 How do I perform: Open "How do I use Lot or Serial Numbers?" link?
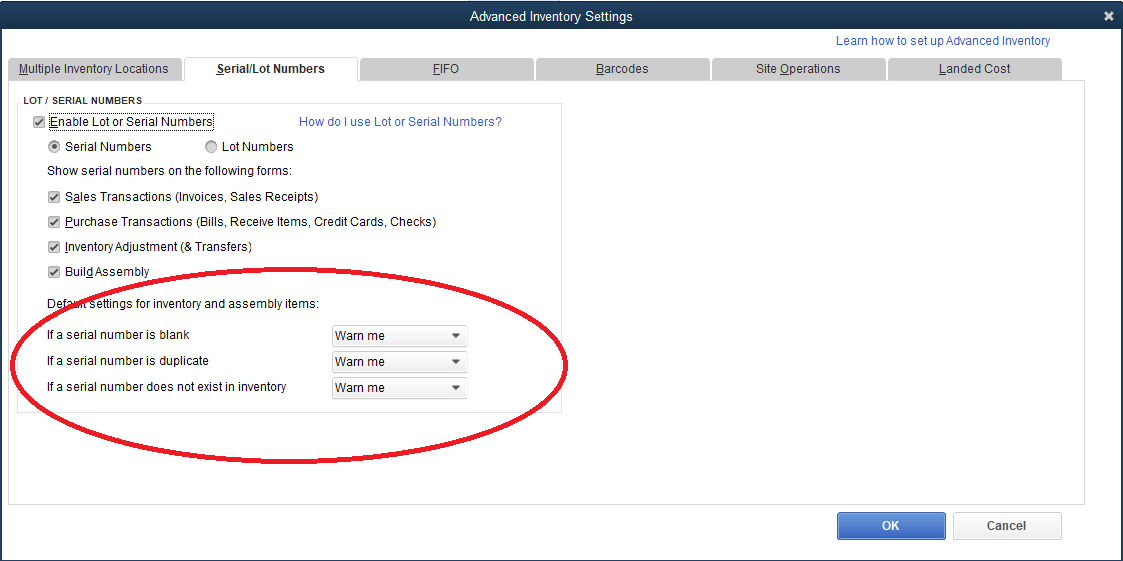point(400,122)
